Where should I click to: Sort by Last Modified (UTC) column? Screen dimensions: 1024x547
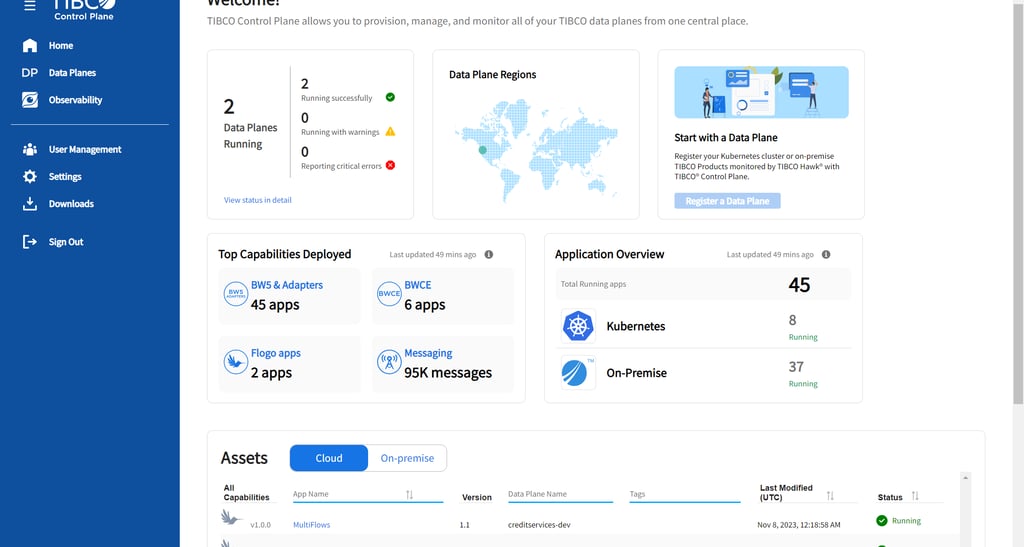tap(830, 496)
